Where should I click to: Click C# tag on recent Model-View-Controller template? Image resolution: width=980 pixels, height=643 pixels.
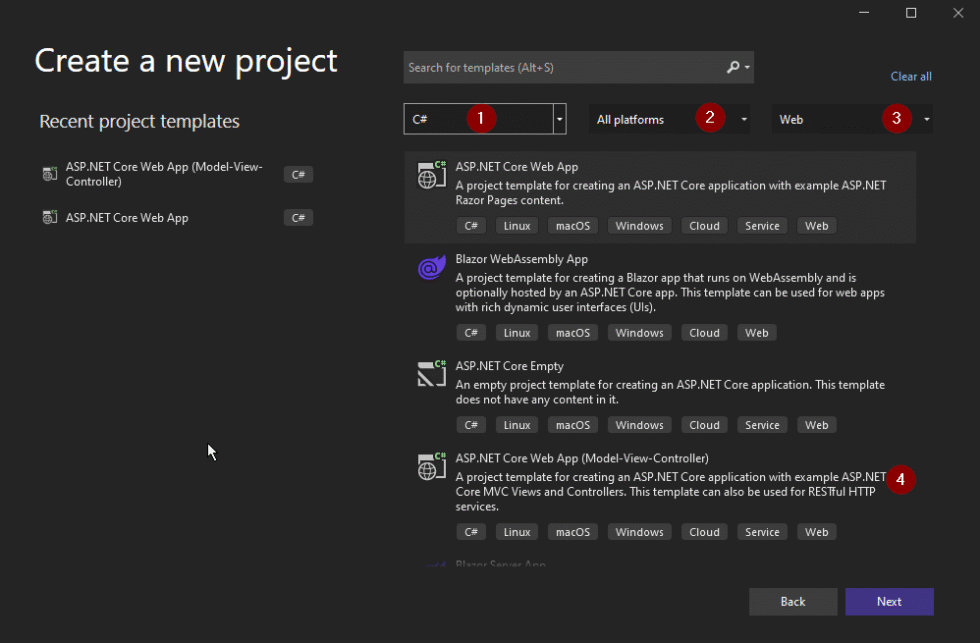pyautogui.click(x=298, y=174)
